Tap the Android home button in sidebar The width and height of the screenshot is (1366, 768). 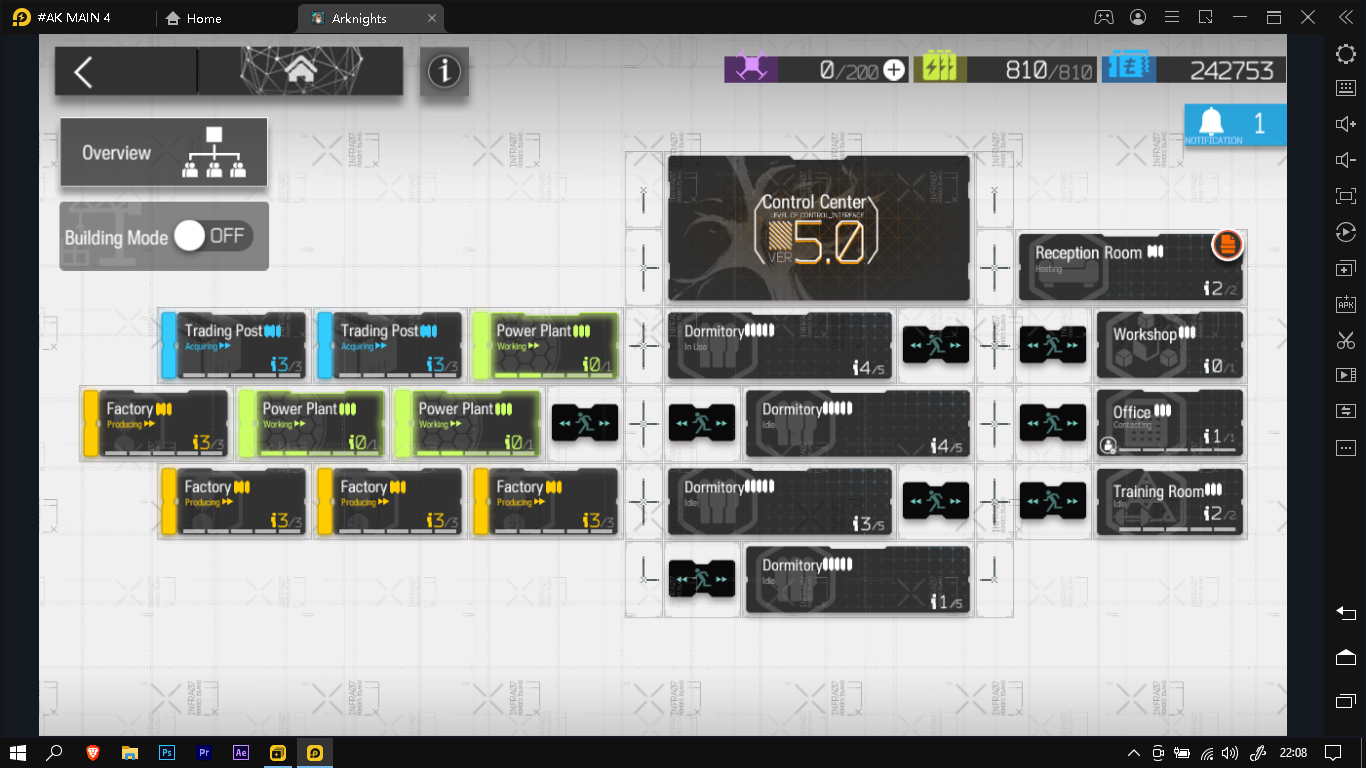click(x=1346, y=656)
